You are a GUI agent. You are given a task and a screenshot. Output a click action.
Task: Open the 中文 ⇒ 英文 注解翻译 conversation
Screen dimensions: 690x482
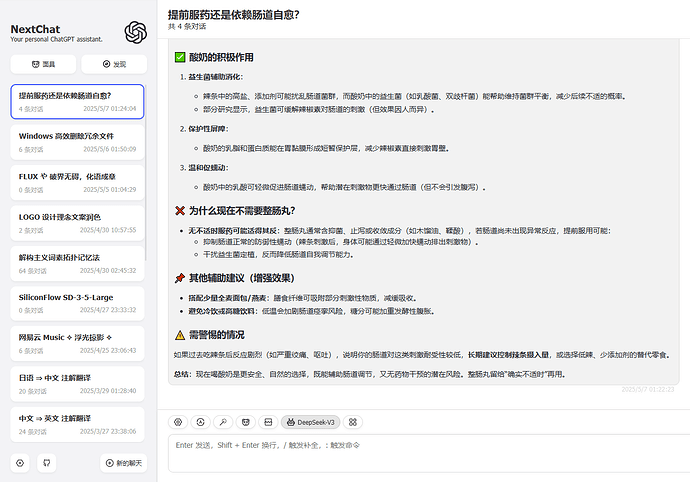(77, 425)
